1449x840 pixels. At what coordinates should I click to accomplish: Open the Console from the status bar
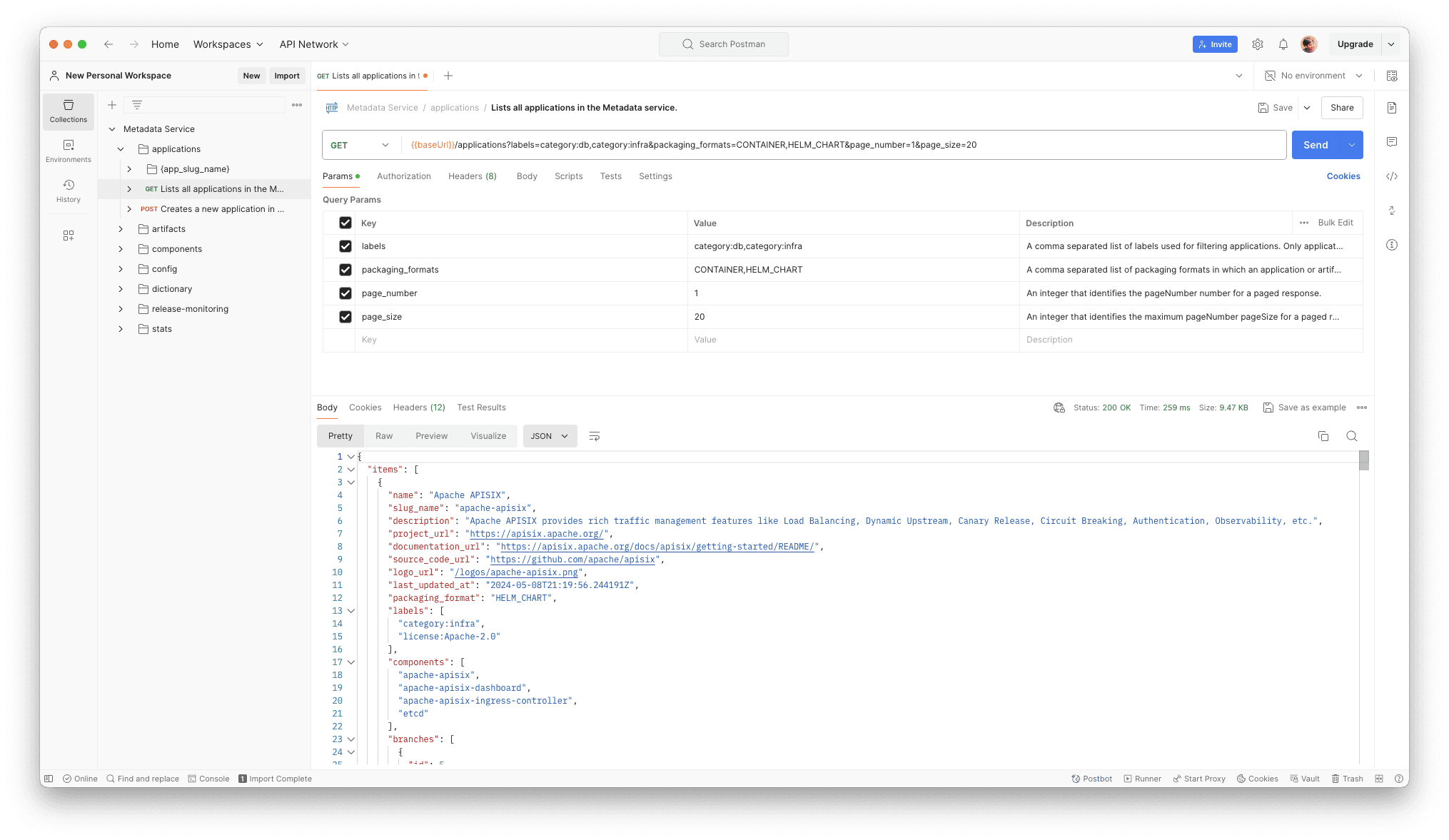[208, 779]
